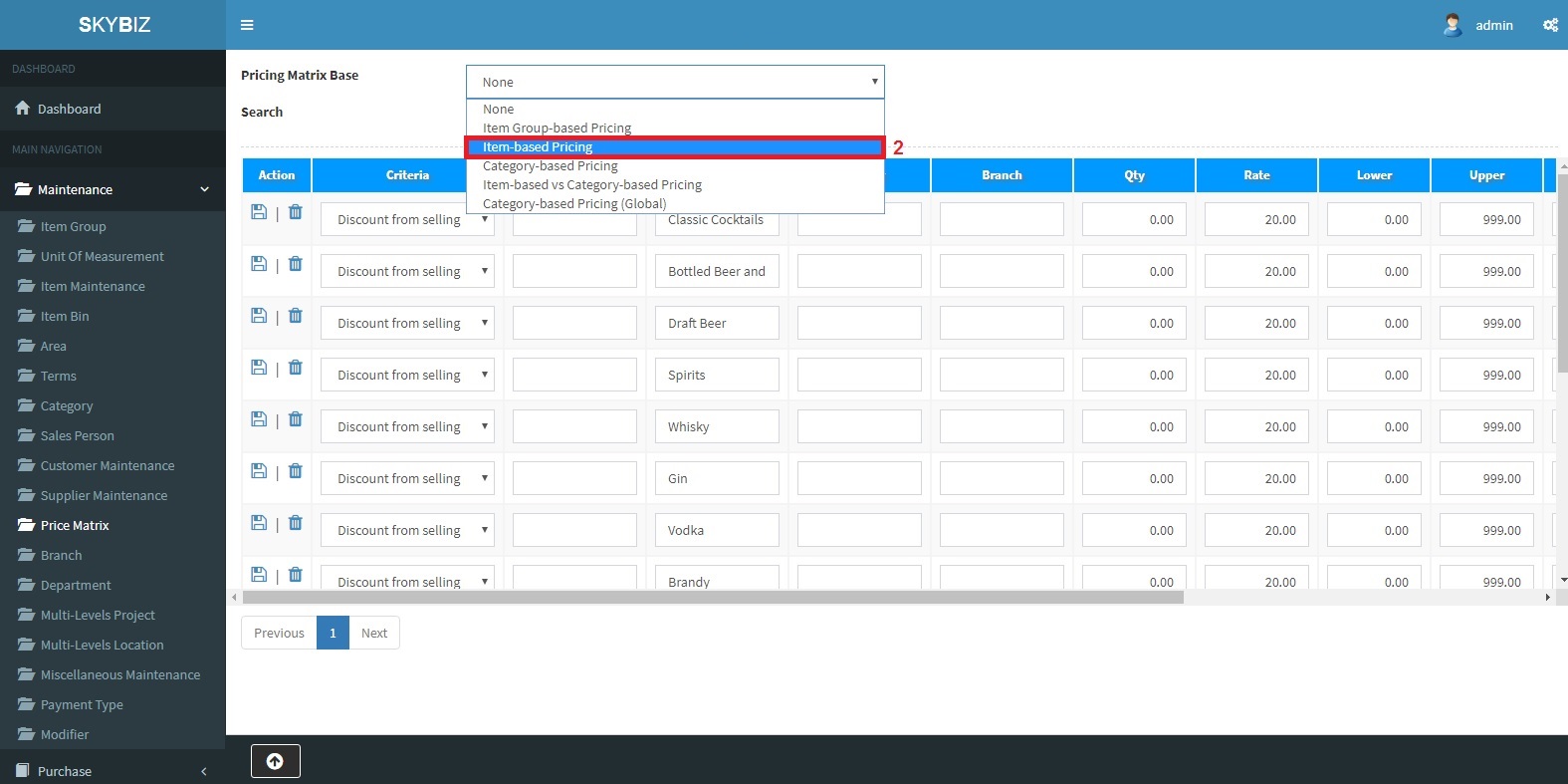This screenshot has height=784, width=1568.
Task: Delete the Draft Beer row using trash icon
Action: [x=296, y=316]
